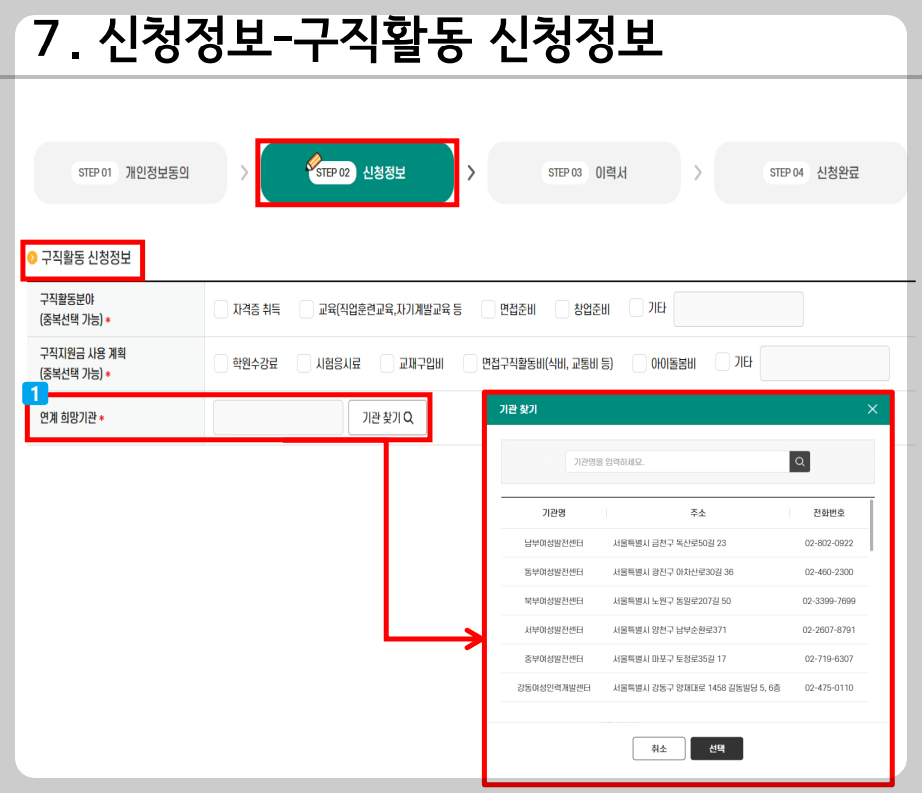Screen dimensions: 922x793
Task: Close the 기관 찾기 popup with the X icon
Action: click(871, 409)
